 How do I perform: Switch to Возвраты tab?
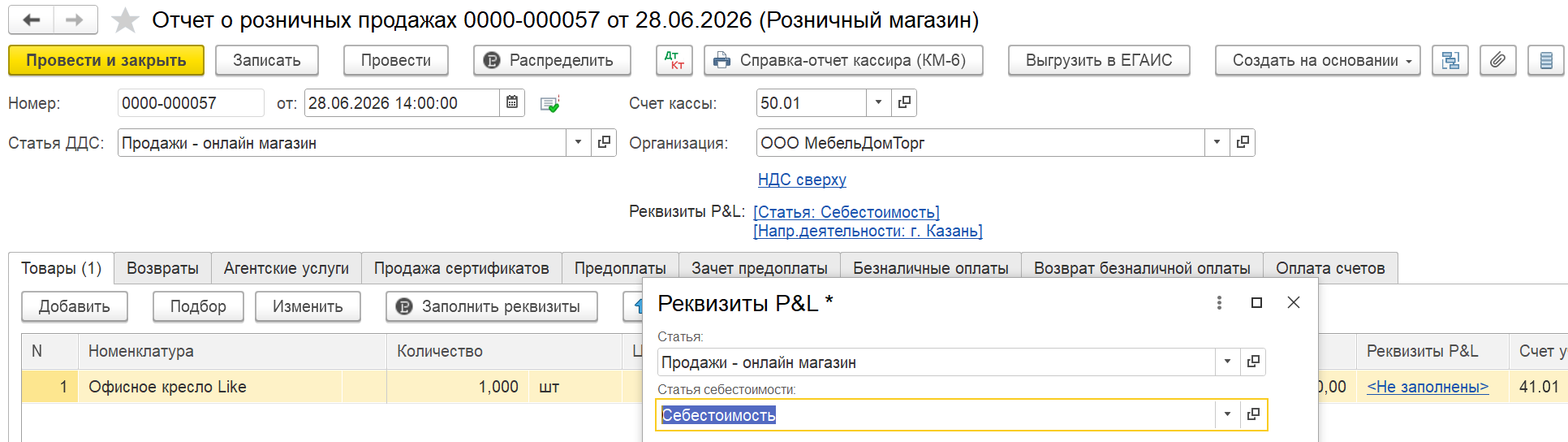(x=162, y=268)
